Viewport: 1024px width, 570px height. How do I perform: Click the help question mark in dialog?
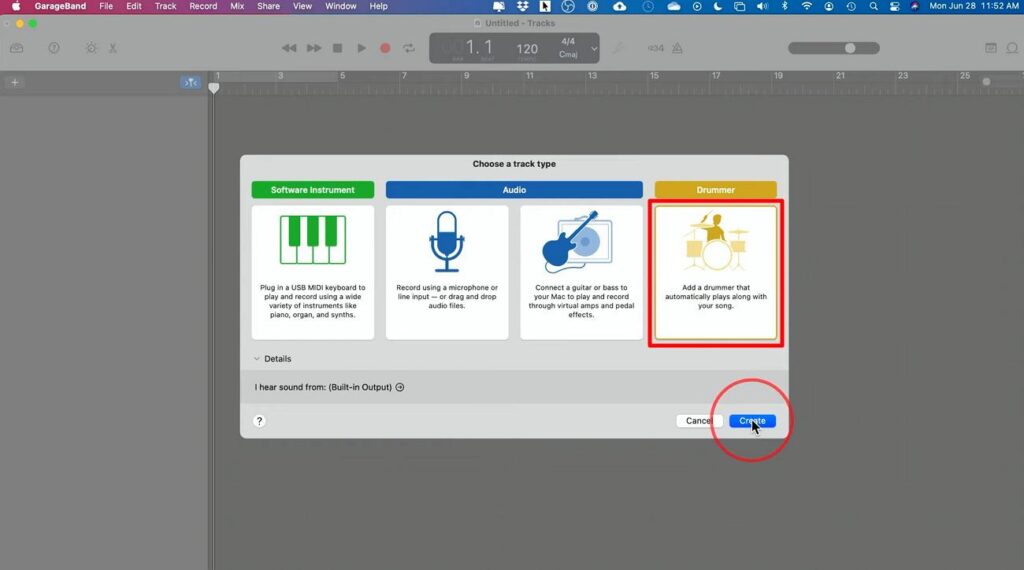click(x=259, y=421)
